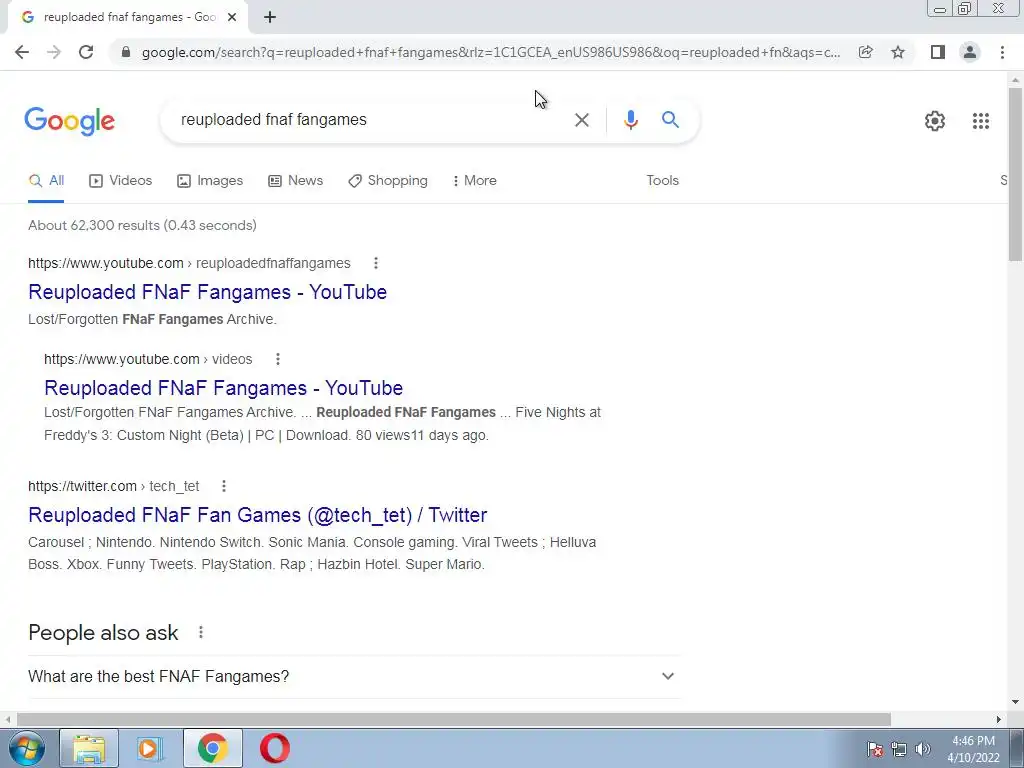Click the volume speaker tray icon
Image resolution: width=1024 pixels, height=768 pixels.
(923, 749)
